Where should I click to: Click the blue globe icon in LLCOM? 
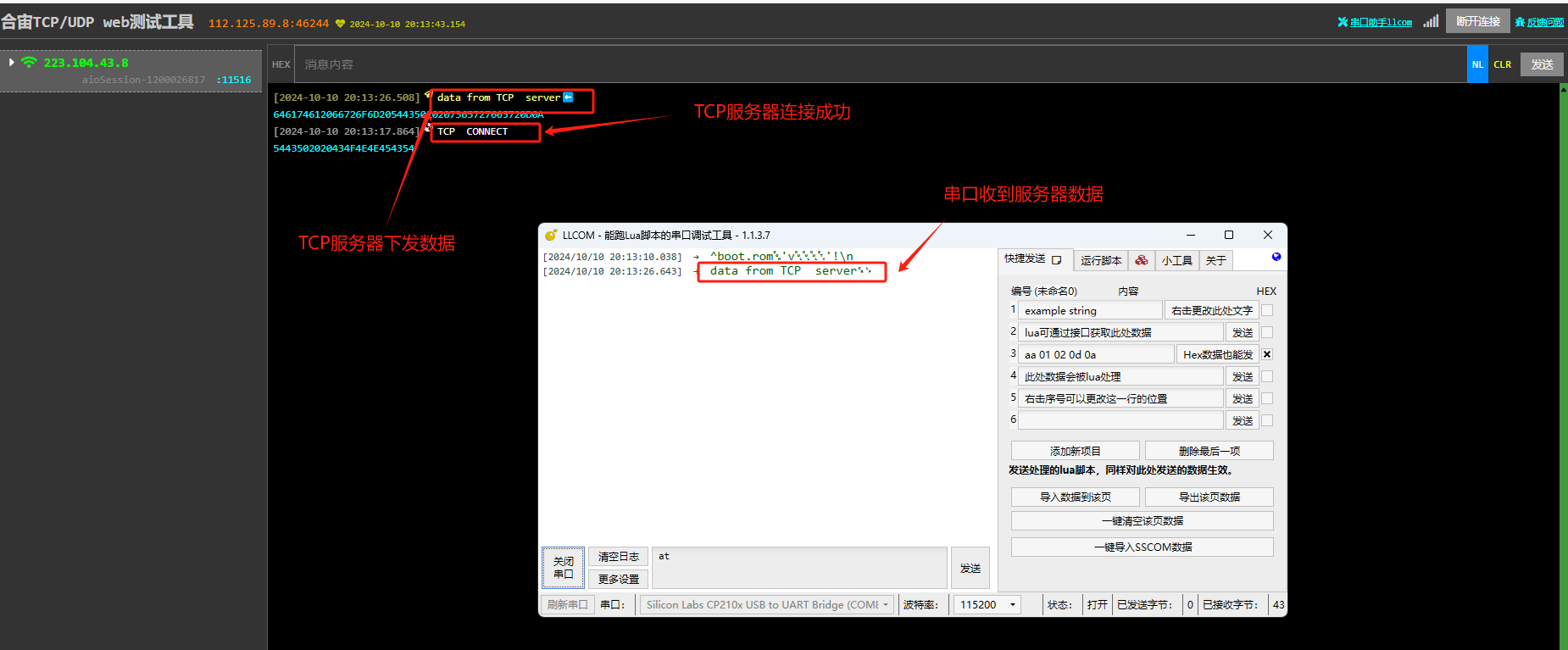[1276, 257]
